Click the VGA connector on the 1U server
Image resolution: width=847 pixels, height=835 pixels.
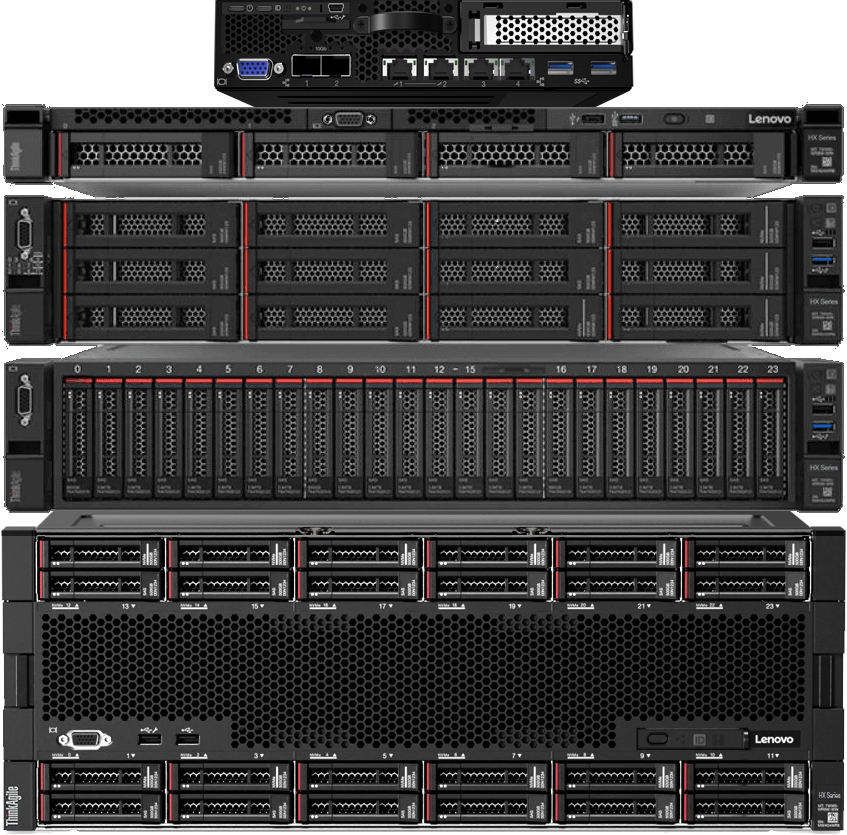tap(349, 119)
